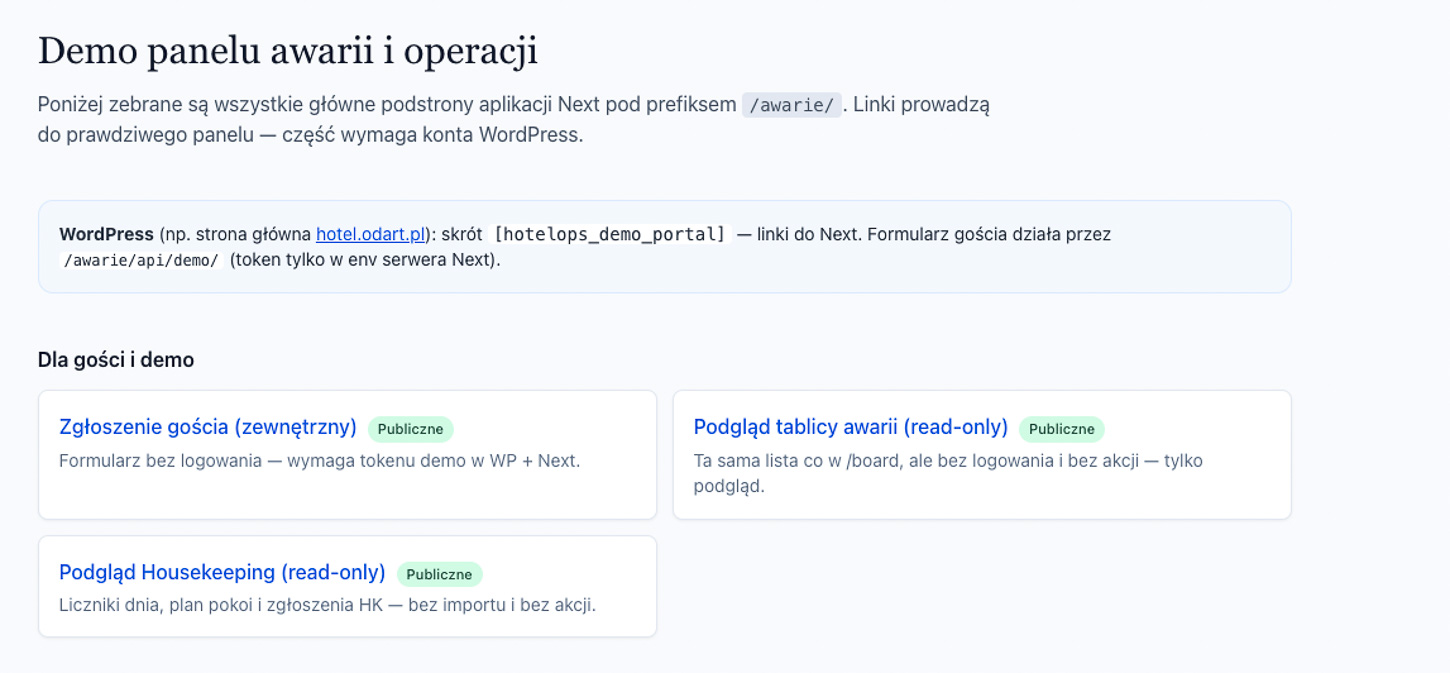Viewport: 1450px width, 673px height.
Task: Click the bold WordPress label in info box
Action: tap(106, 234)
